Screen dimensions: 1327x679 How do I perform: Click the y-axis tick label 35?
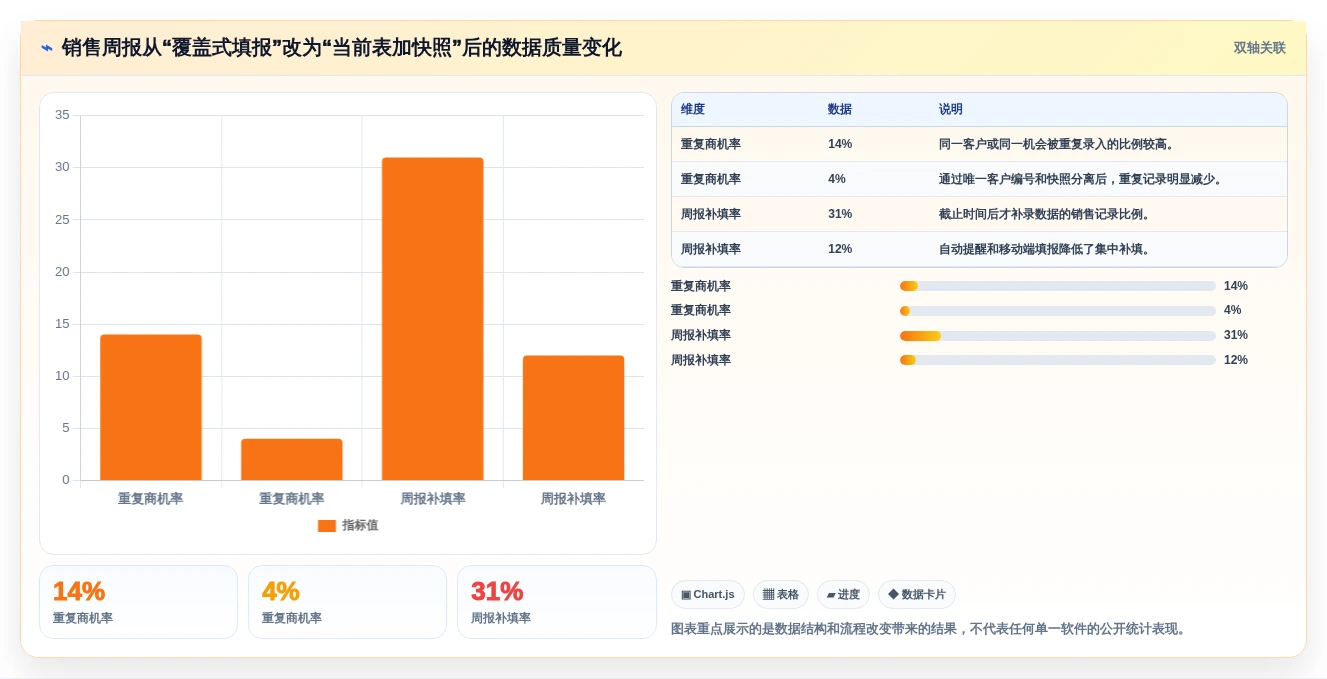click(x=62, y=115)
